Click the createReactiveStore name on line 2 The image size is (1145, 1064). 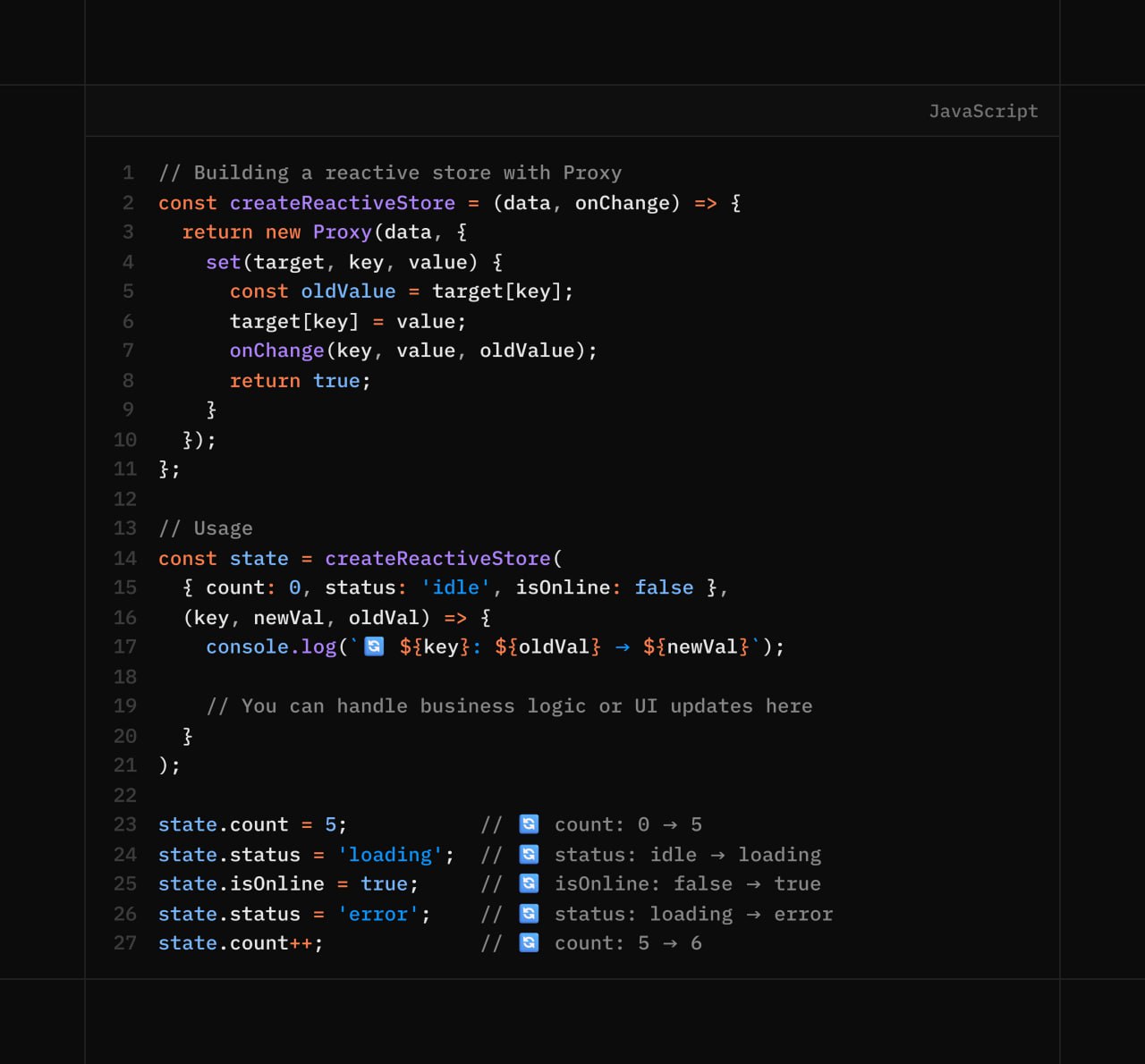pyautogui.click(x=342, y=203)
